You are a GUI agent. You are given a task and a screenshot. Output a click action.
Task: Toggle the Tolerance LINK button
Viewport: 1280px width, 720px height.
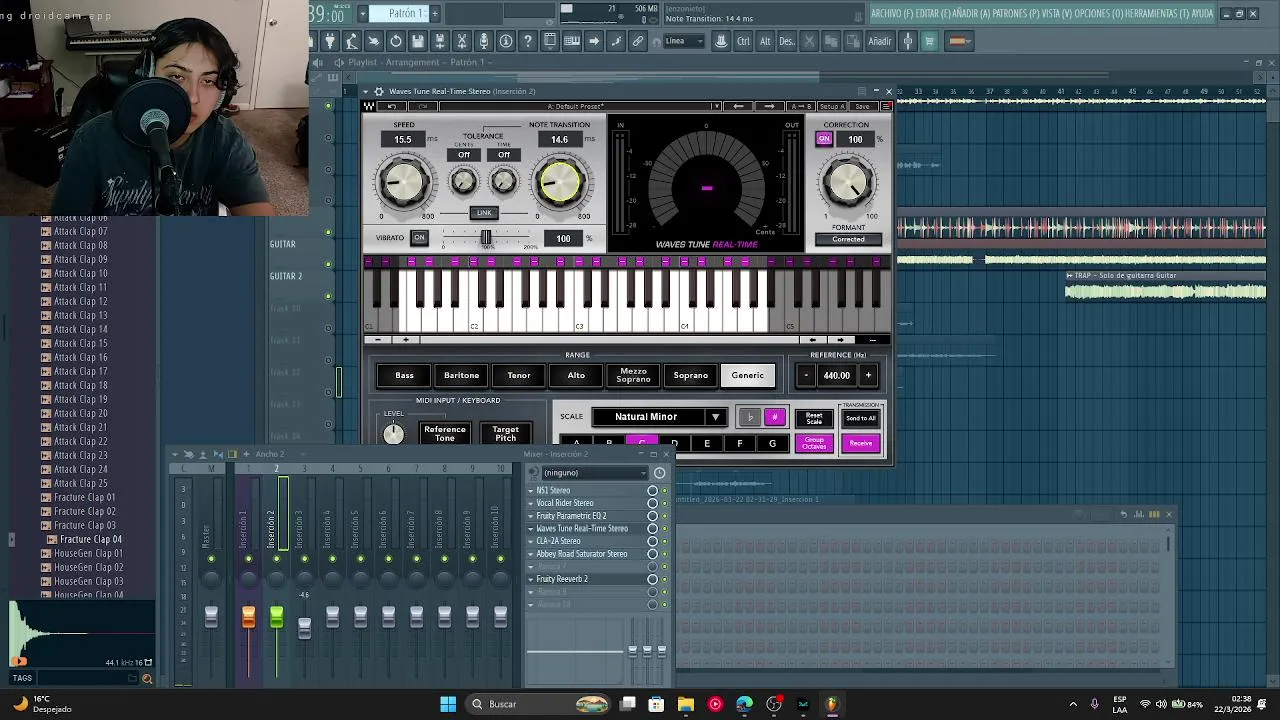pos(484,213)
